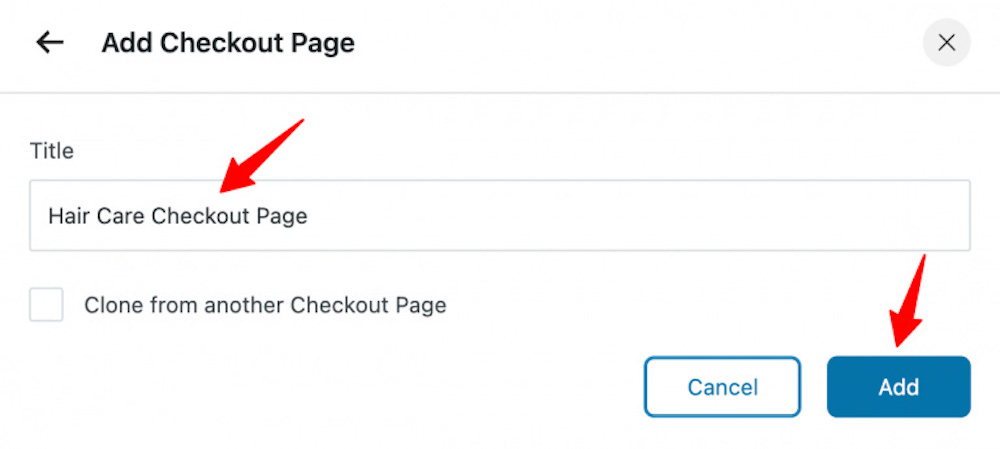Tick the empty checkbox below the Title field
Screen dimensions: 1000x449
click(x=47, y=305)
